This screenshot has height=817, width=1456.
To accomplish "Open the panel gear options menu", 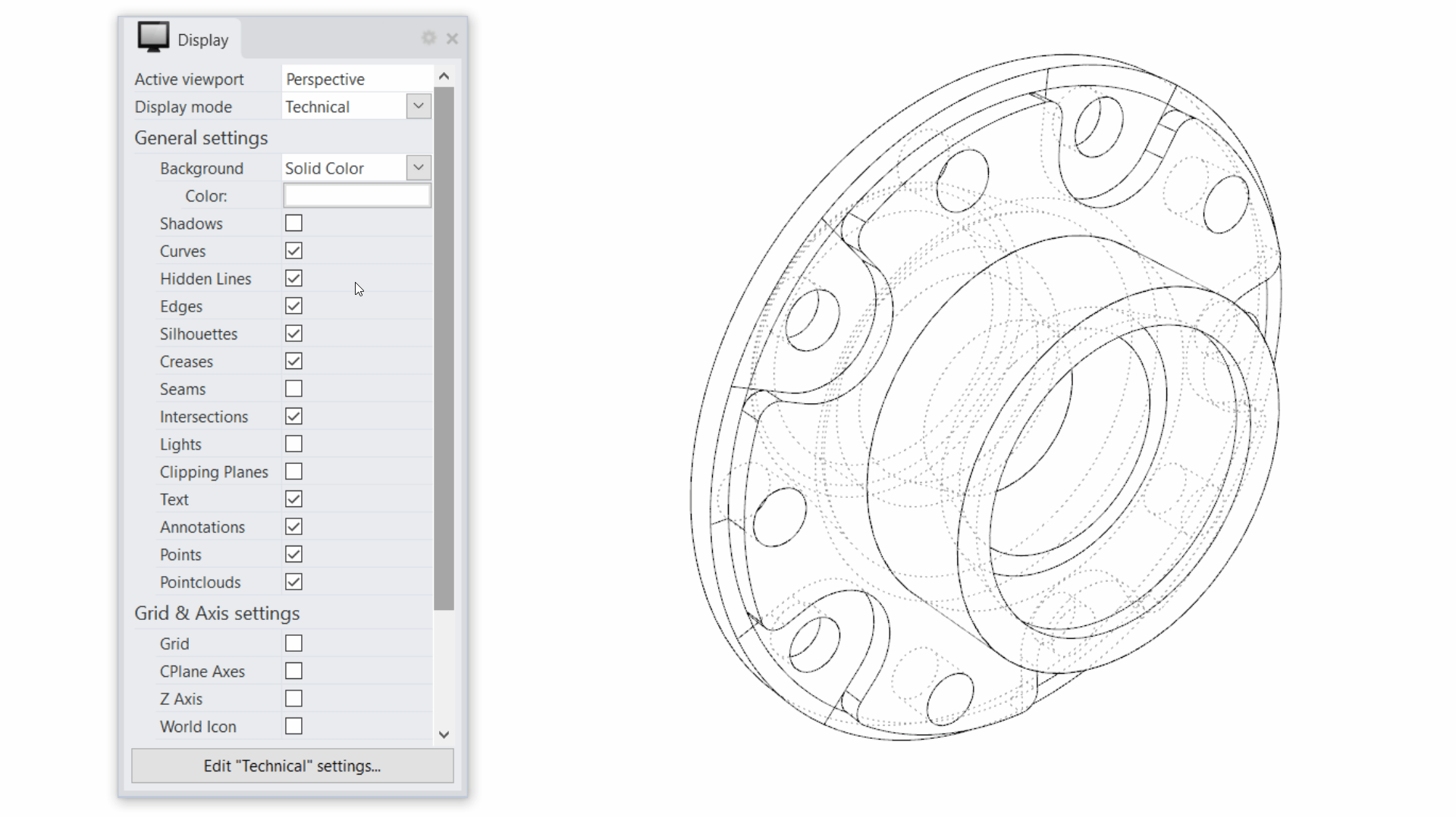I will click(x=428, y=38).
